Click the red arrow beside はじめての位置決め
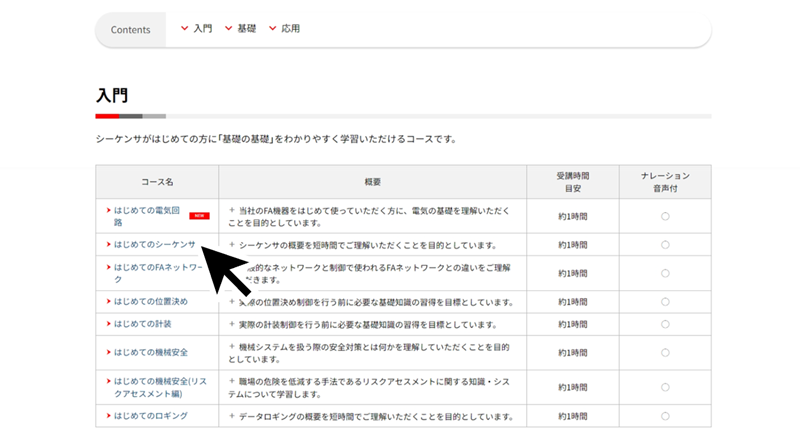Image resolution: width=800 pixels, height=443 pixels. coord(108,301)
